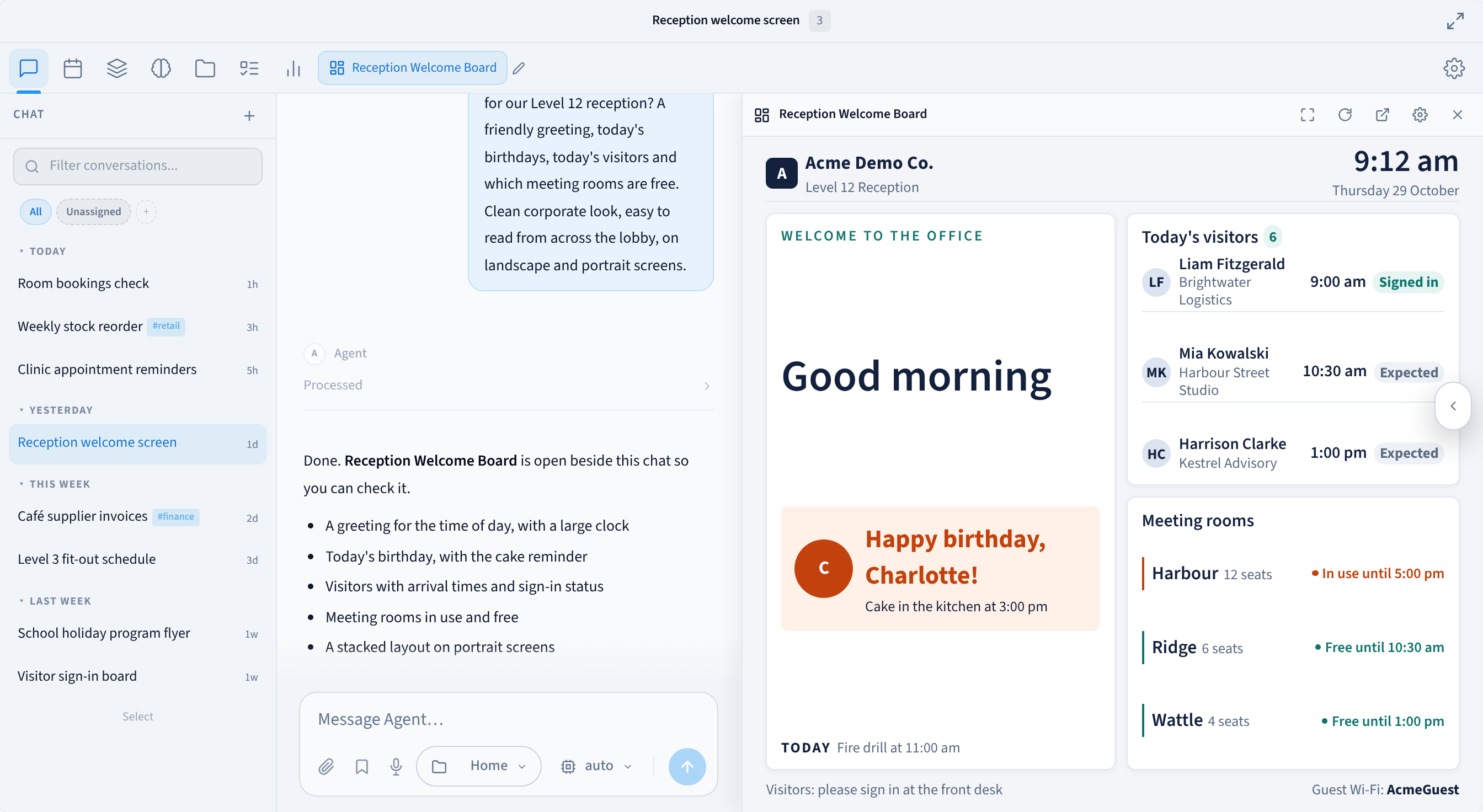Open the auto model dropdown

[x=597, y=766]
